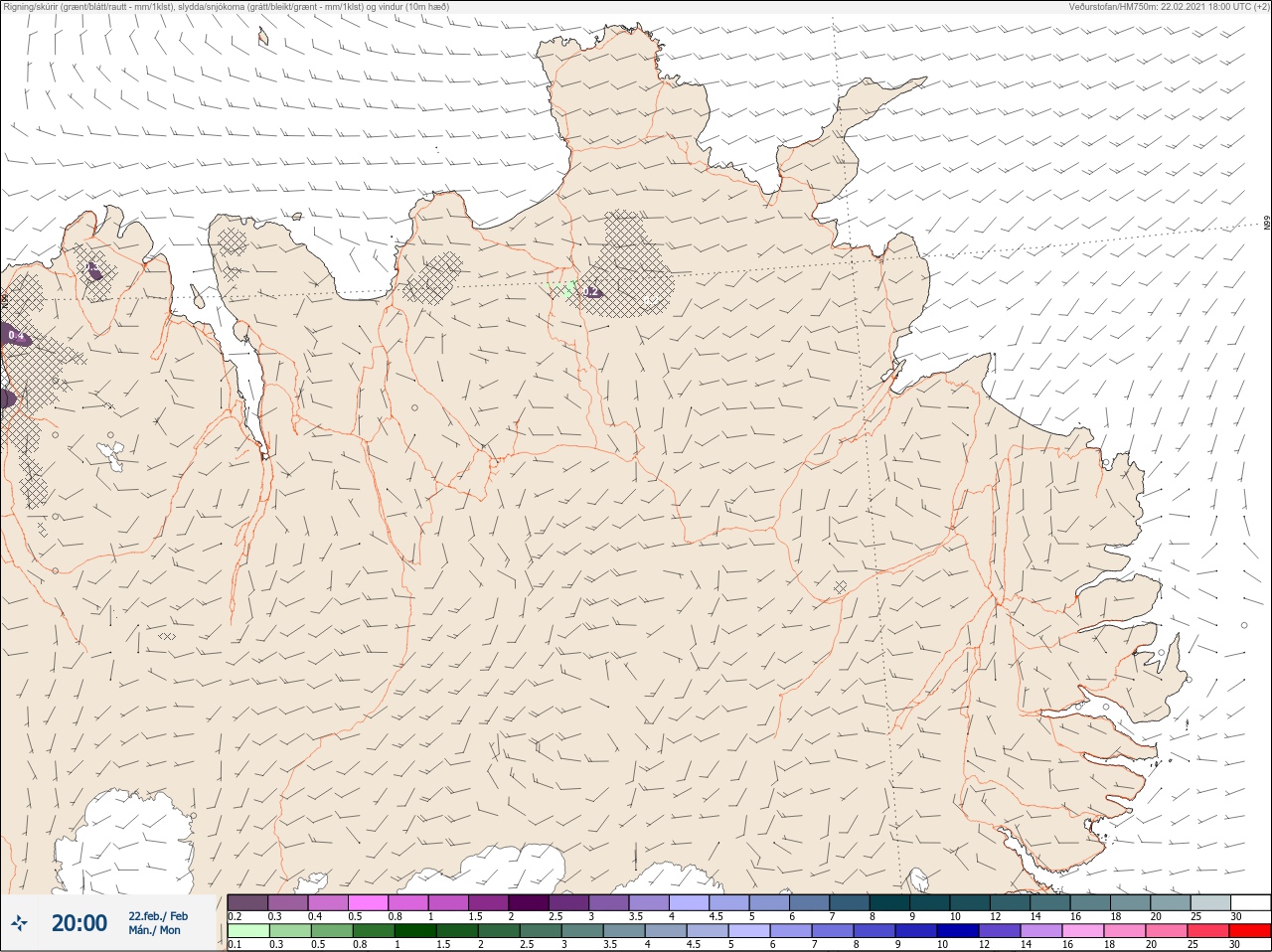This screenshot has height=952, width=1272.
Task: Select lower legend red swatch labeled 30
Action: pyautogui.click(x=1250, y=931)
